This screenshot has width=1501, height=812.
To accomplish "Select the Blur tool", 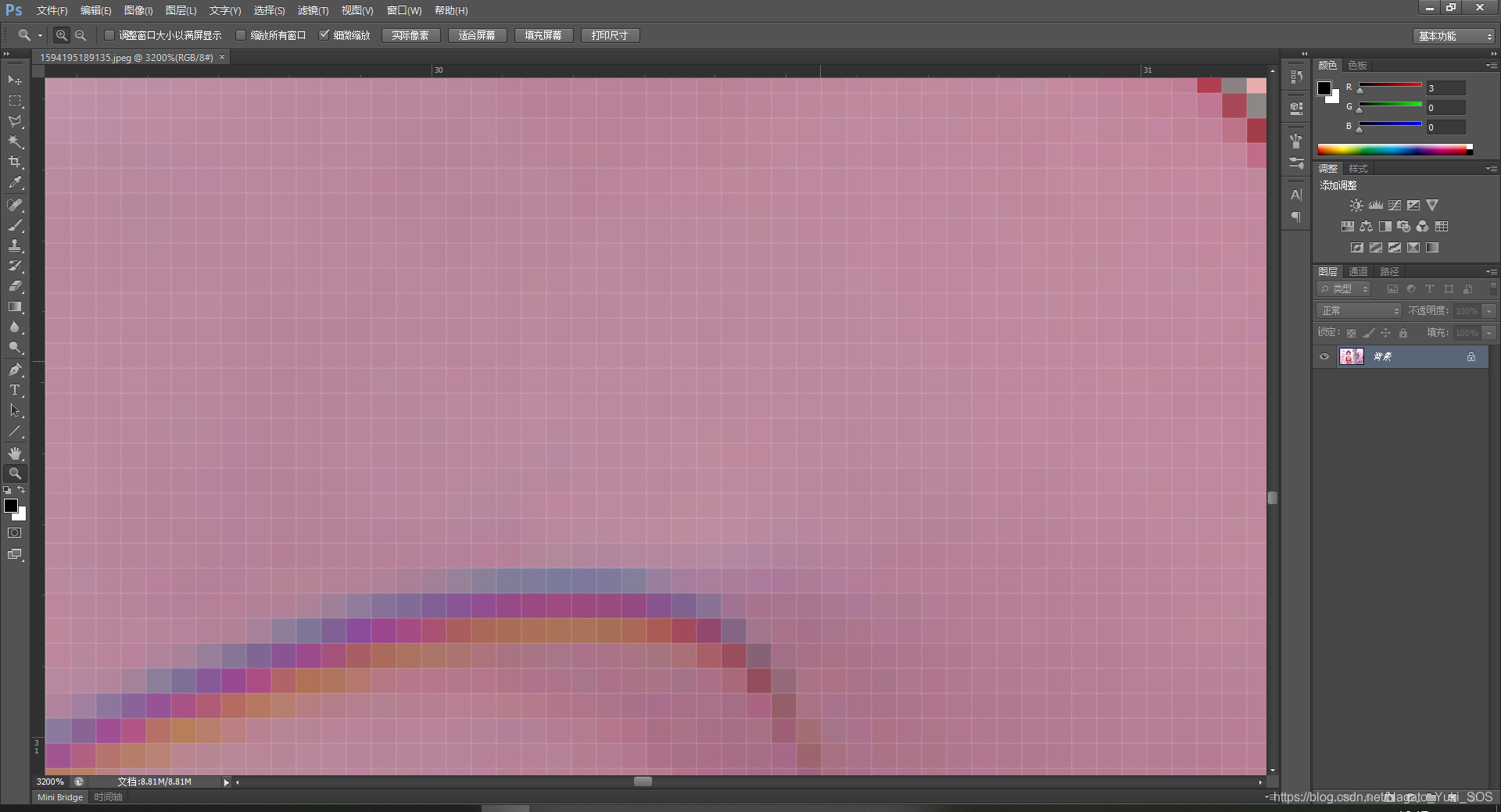I will (x=15, y=327).
